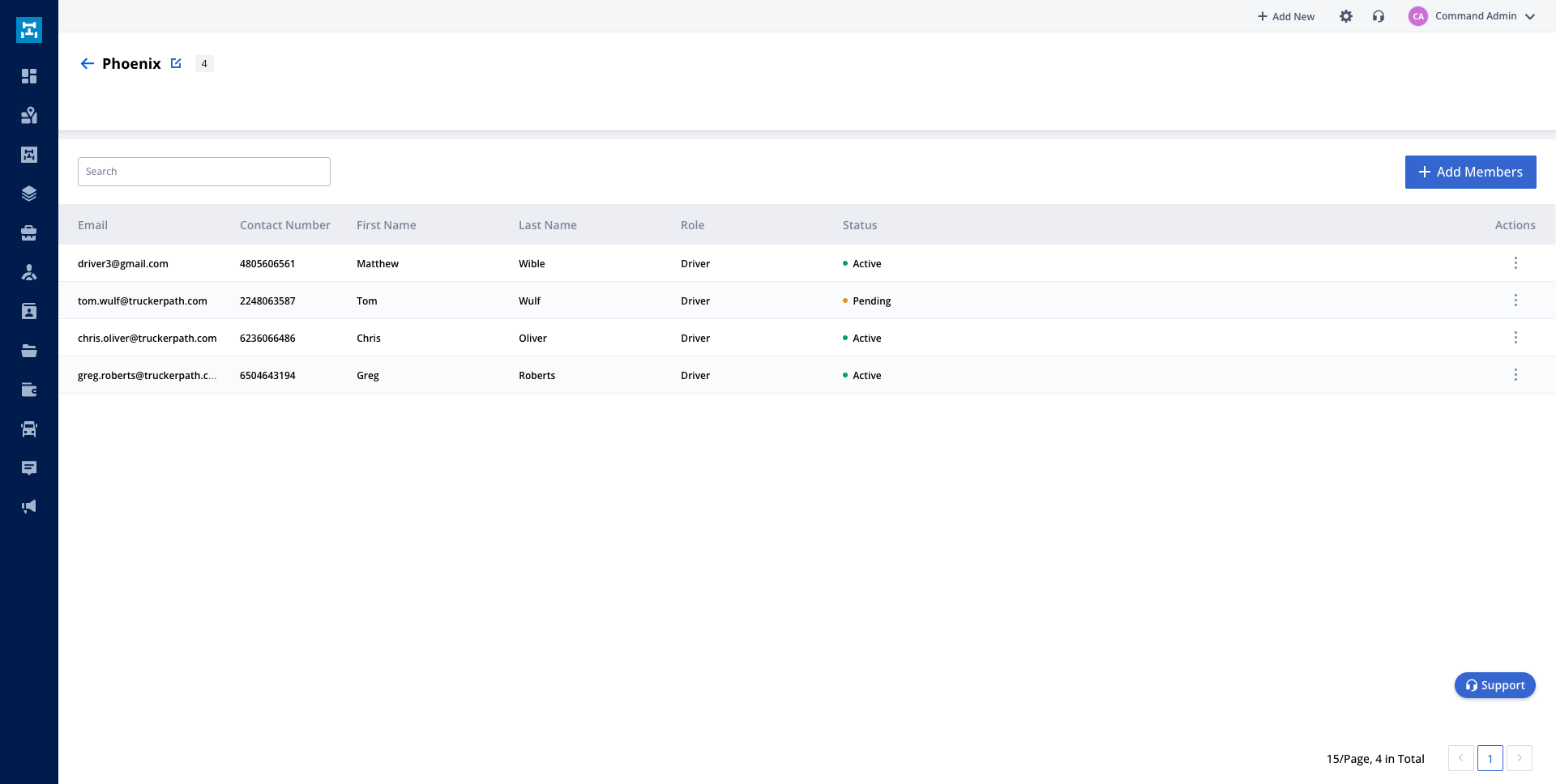Screen dimensions: 1556x784
Task: Open the folder documents icon in sidebar
Action: point(29,351)
